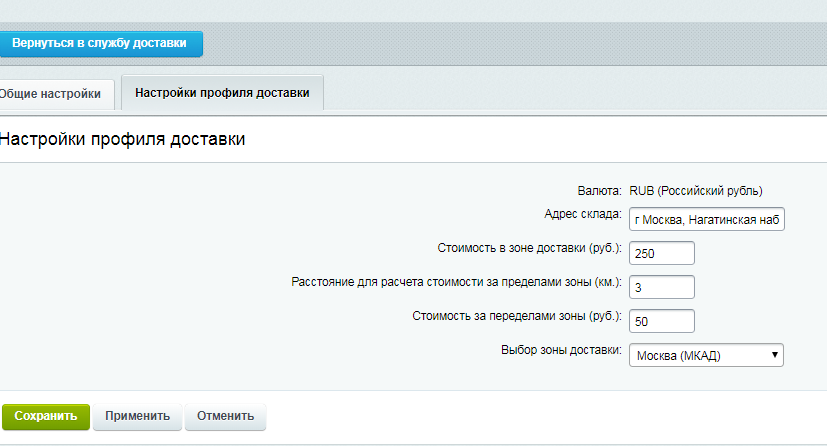Click the Стоимость за переделами зоны label
Viewport: 827px width, 446px height.
point(517,316)
